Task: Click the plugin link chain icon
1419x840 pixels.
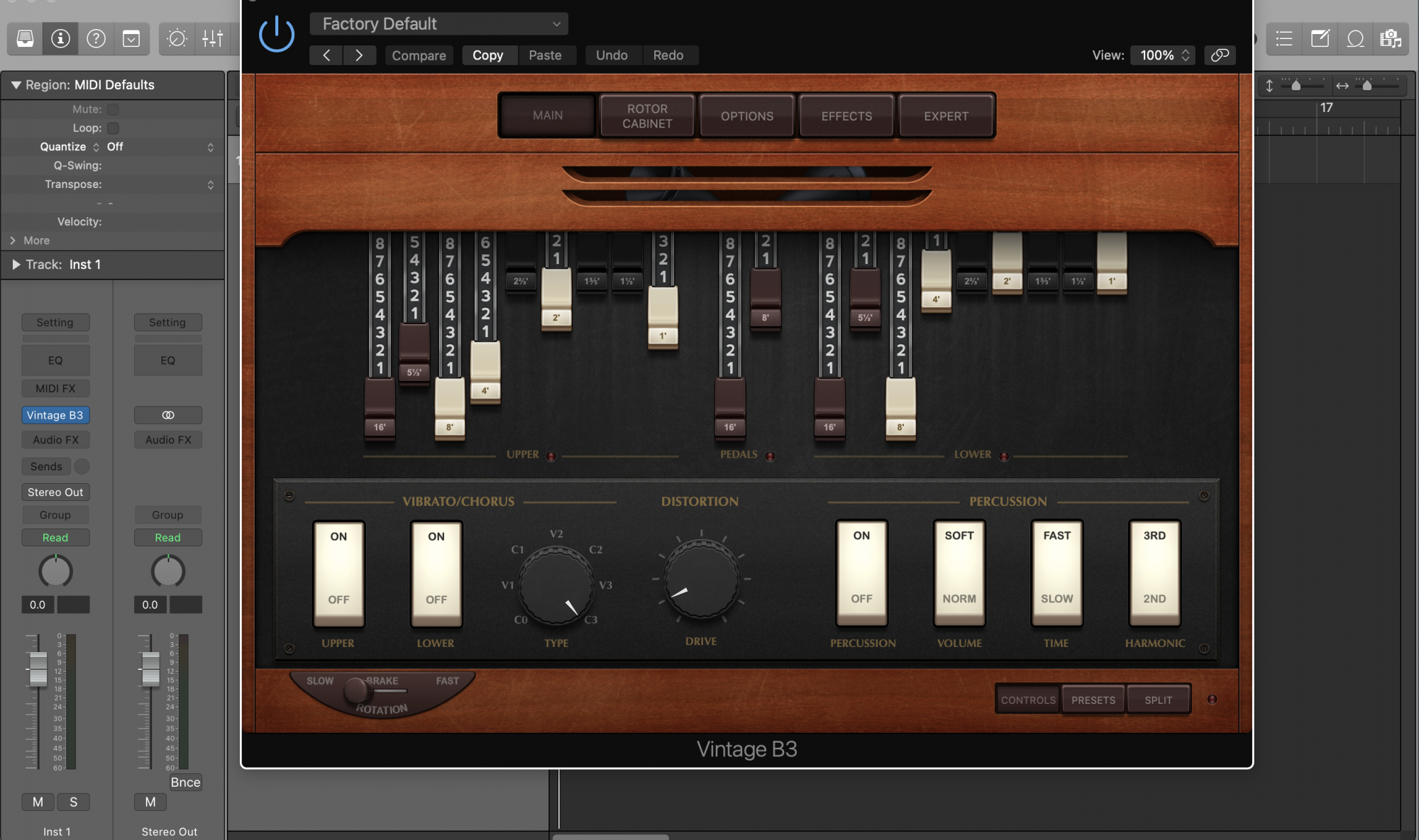Action: (x=1220, y=55)
